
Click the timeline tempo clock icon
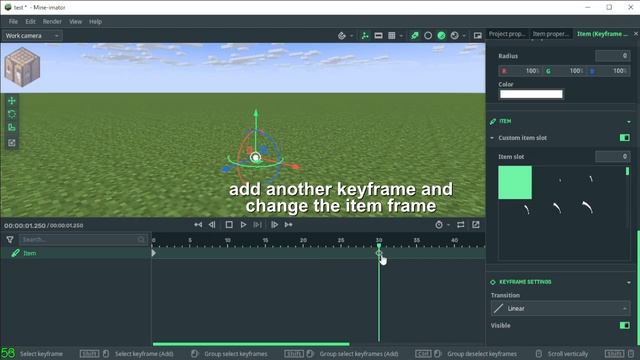[x=439, y=224]
